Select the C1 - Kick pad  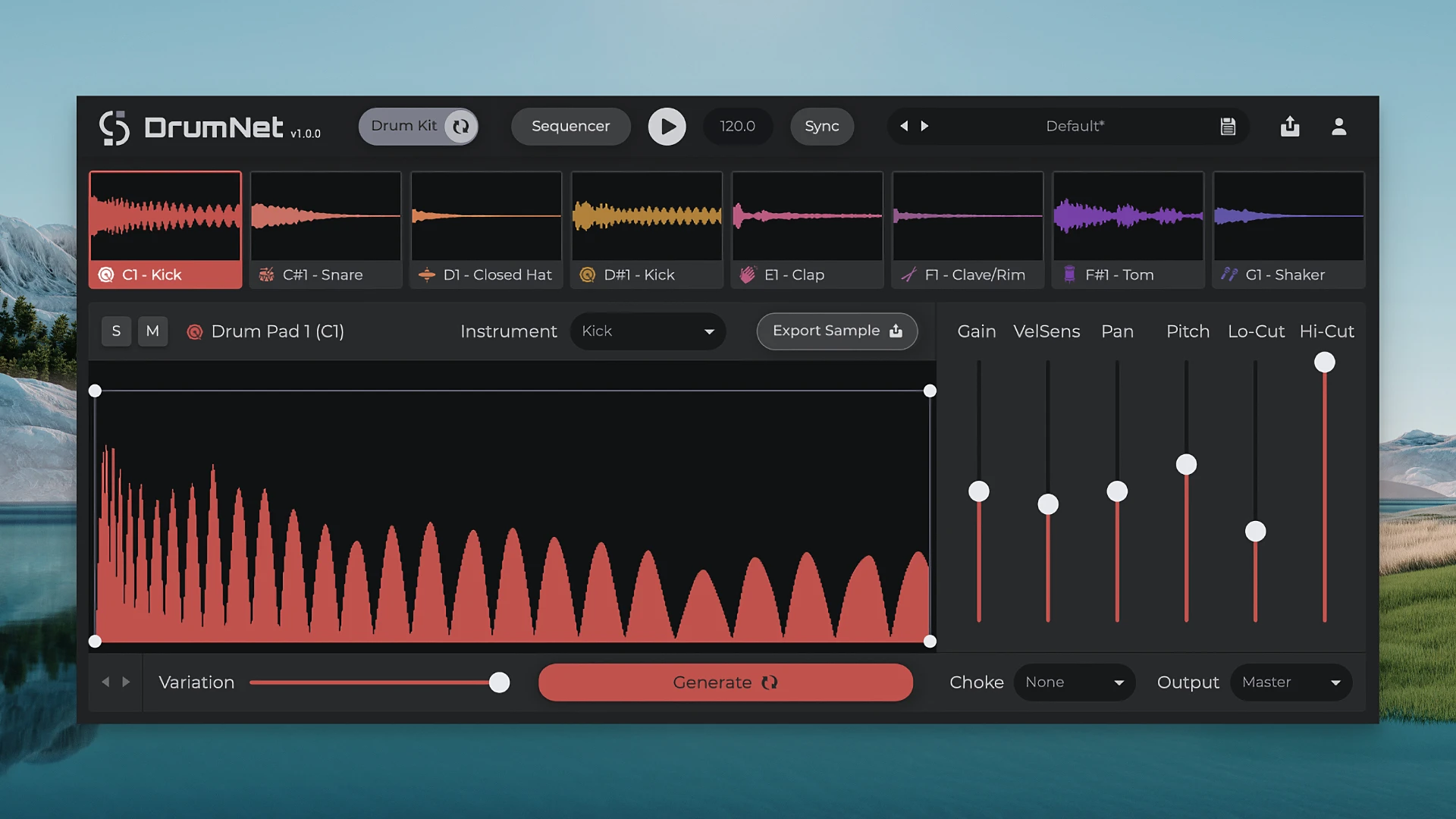[x=165, y=230]
